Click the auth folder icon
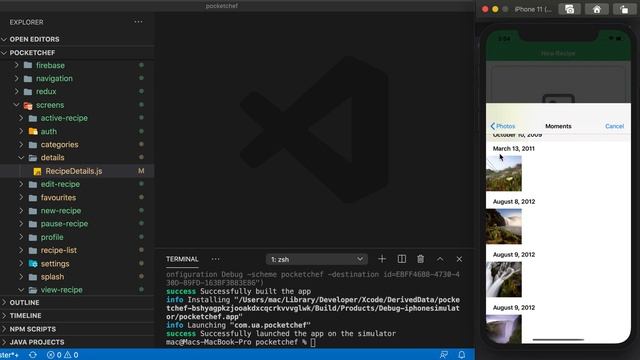Viewport: 640px width, 360px height. [33, 131]
